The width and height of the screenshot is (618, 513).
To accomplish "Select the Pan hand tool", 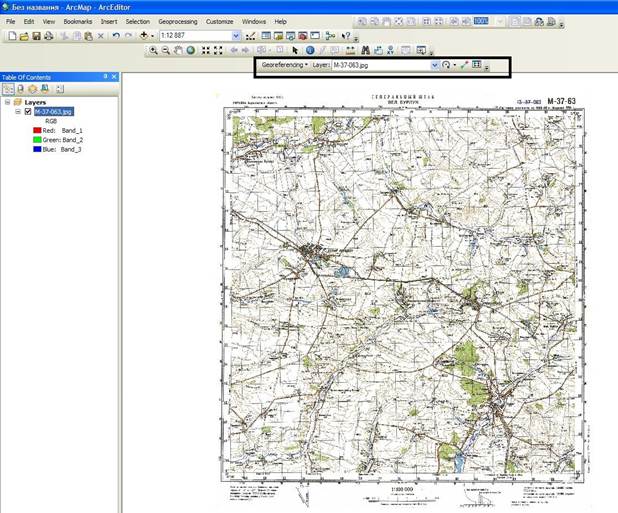I will pos(178,50).
